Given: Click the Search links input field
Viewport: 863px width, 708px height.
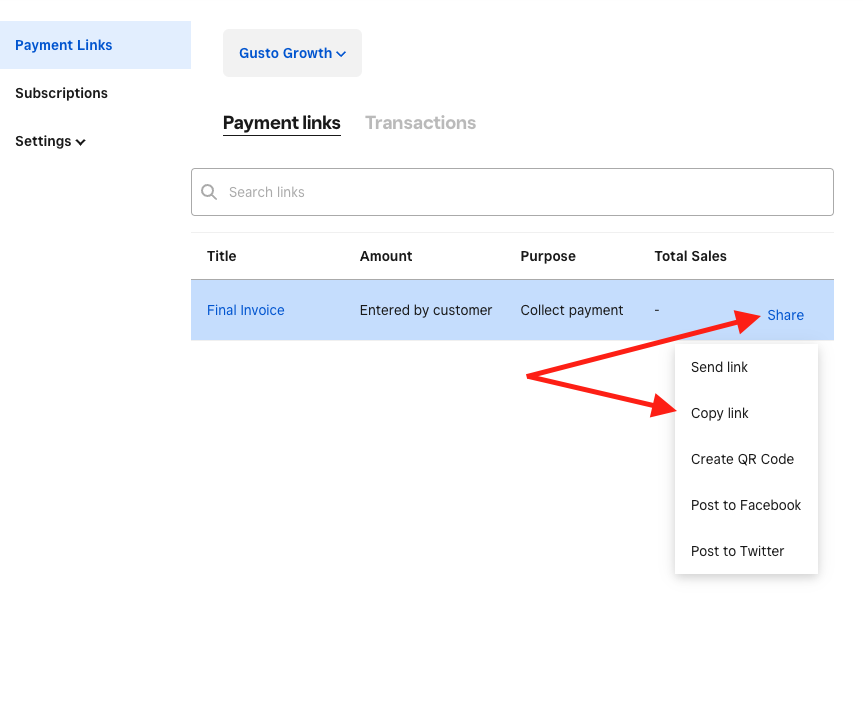Looking at the screenshot, I should coord(512,192).
